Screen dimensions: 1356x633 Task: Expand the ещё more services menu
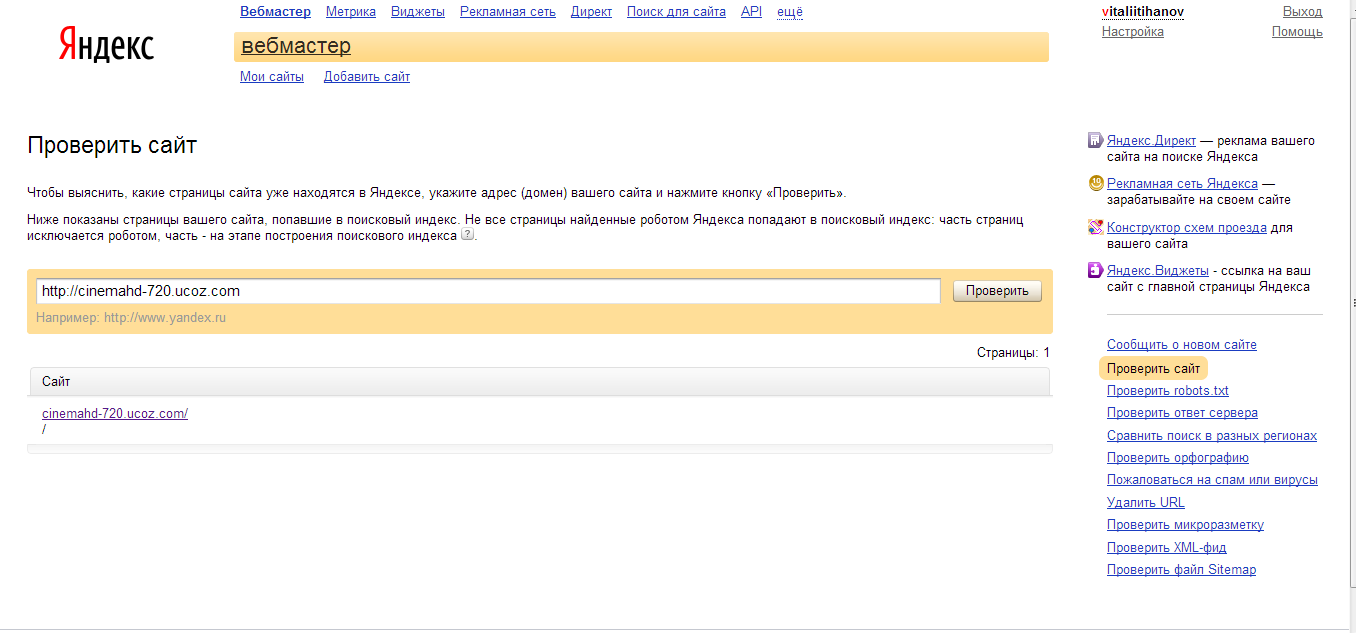(790, 12)
